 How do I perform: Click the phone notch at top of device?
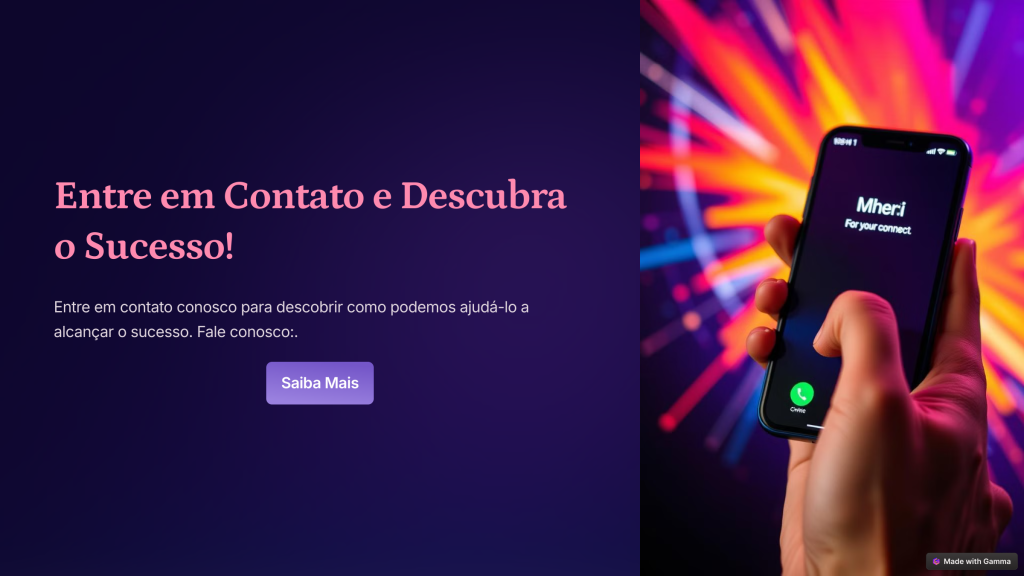(x=895, y=143)
